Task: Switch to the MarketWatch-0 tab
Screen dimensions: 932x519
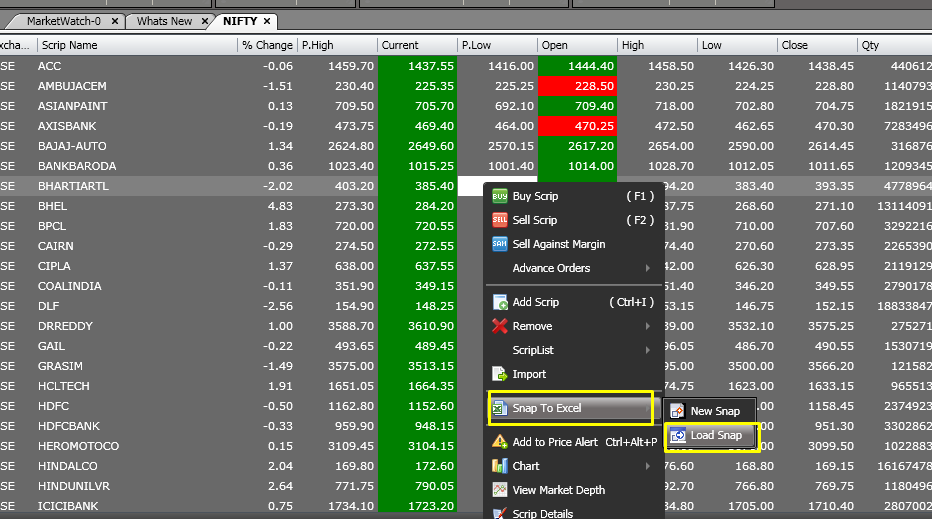Action: click(x=64, y=21)
